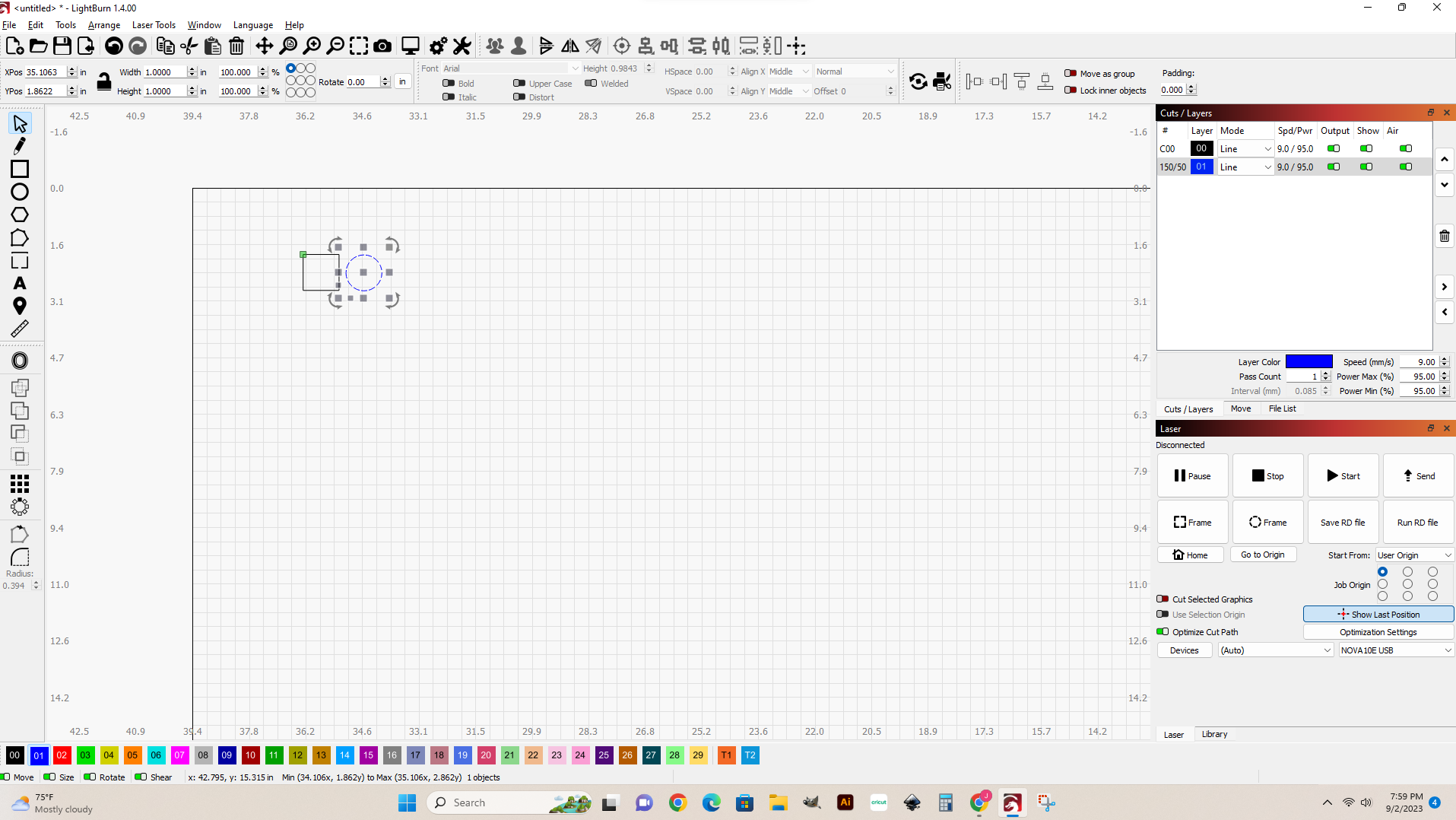Open the Preview monitor icon
Image resolution: width=1456 pixels, height=820 pixels.
[x=411, y=46]
